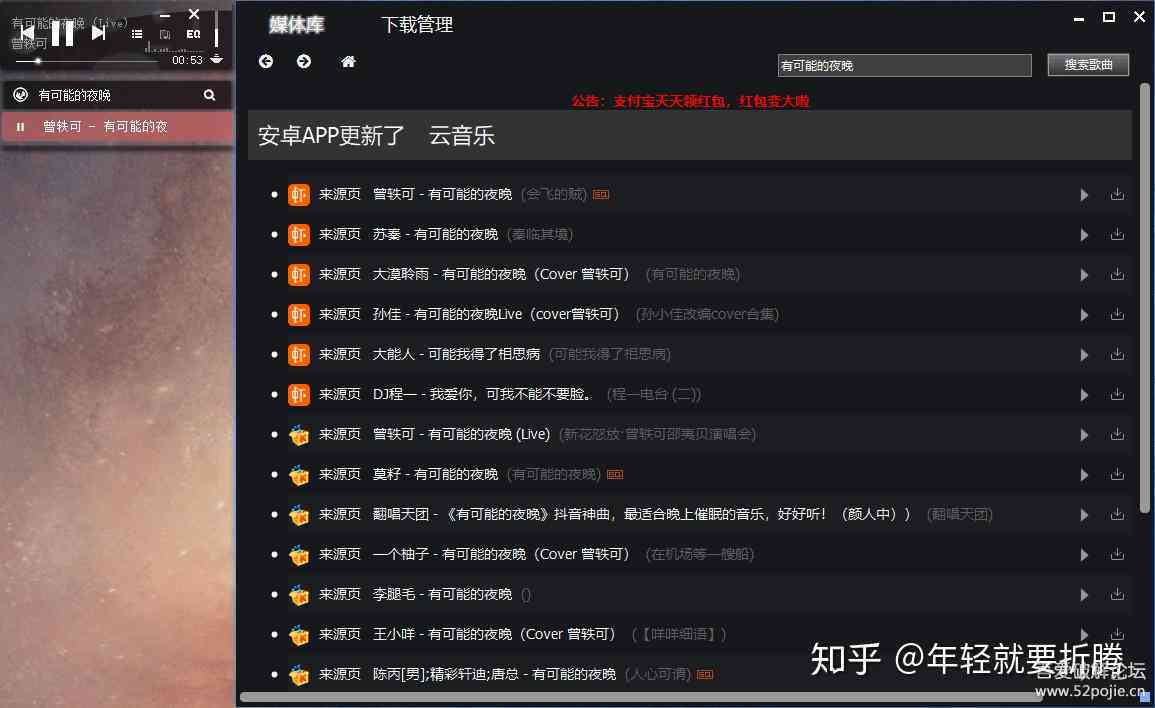
Task: Go back with the left arrow
Action: [x=266, y=61]
